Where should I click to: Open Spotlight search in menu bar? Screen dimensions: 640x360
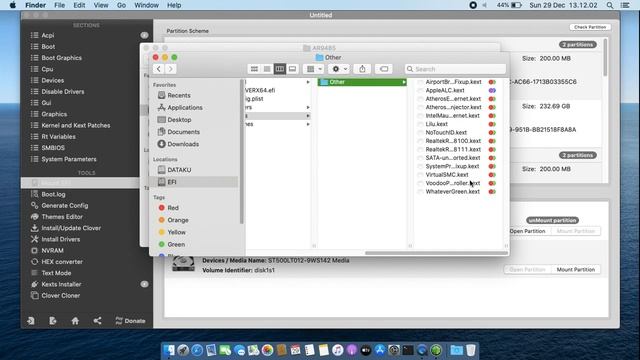tap(610, 5)
